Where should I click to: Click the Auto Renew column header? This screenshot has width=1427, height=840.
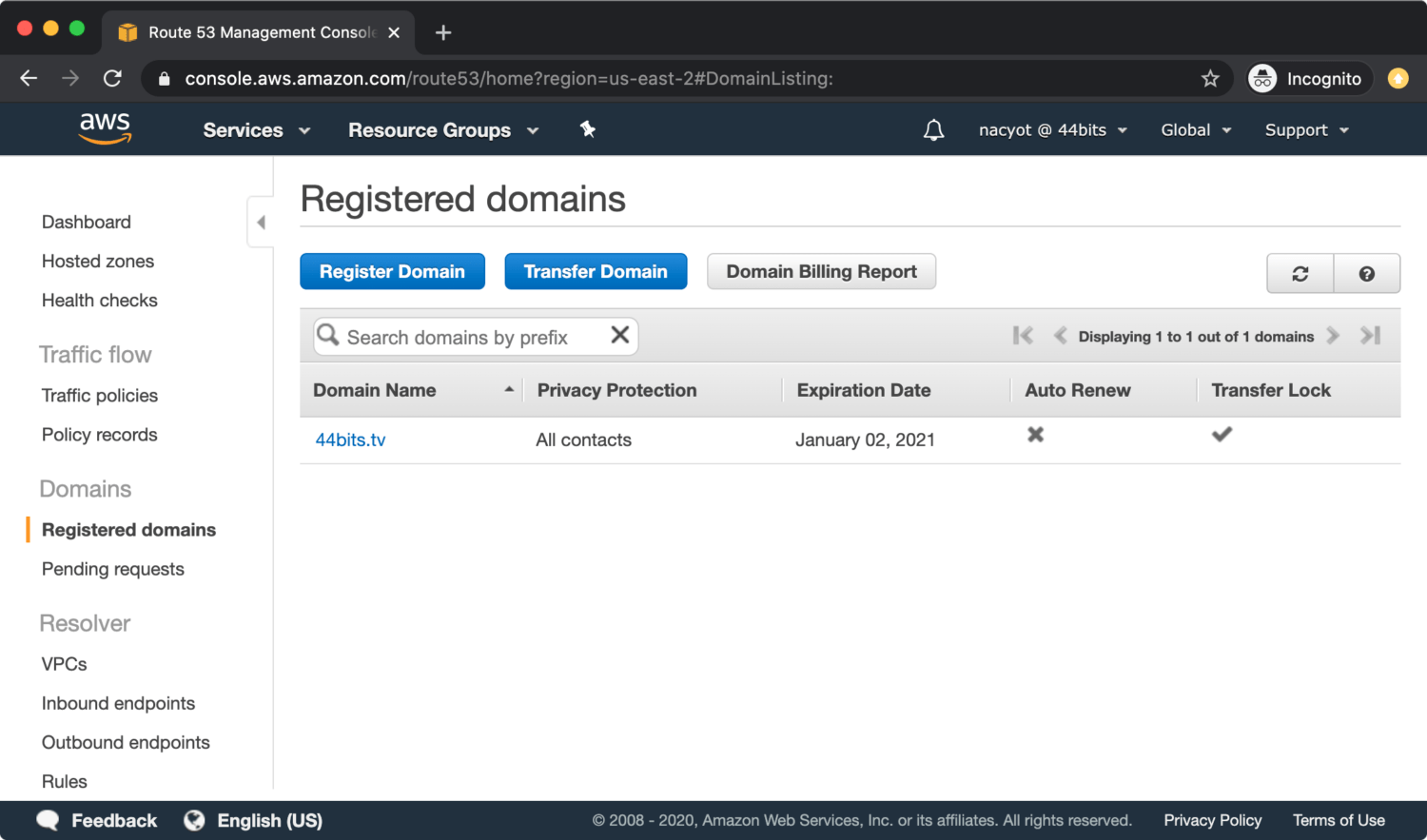(1078, 390)
